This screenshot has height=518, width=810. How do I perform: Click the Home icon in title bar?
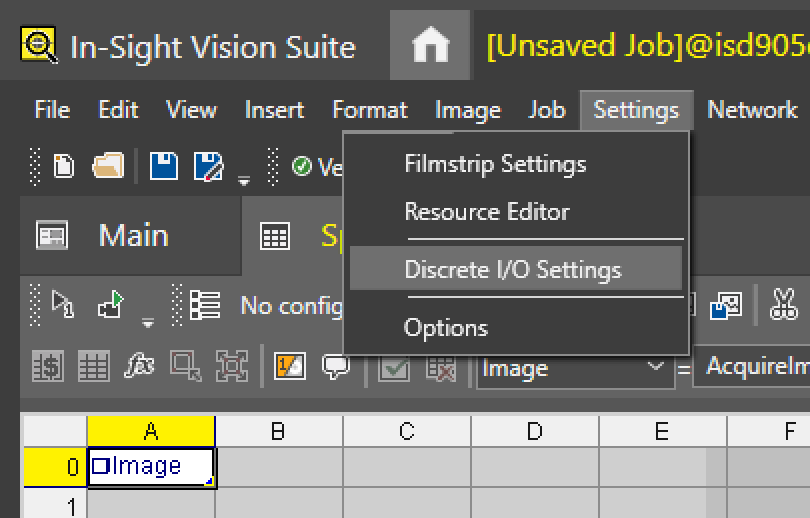point(431,46)
